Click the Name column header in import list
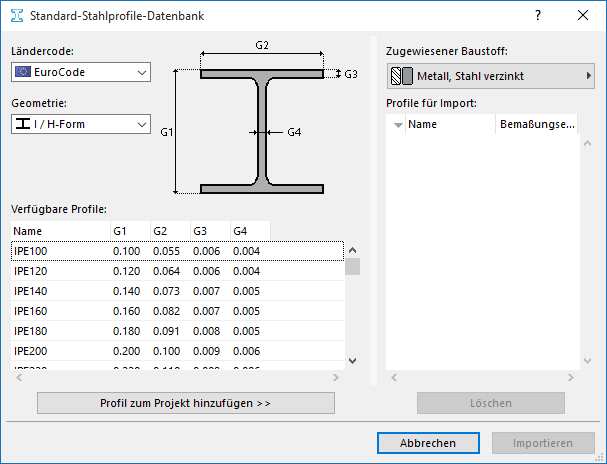The image size is (607, 464). pyautogui.click(x=450, y=124)
